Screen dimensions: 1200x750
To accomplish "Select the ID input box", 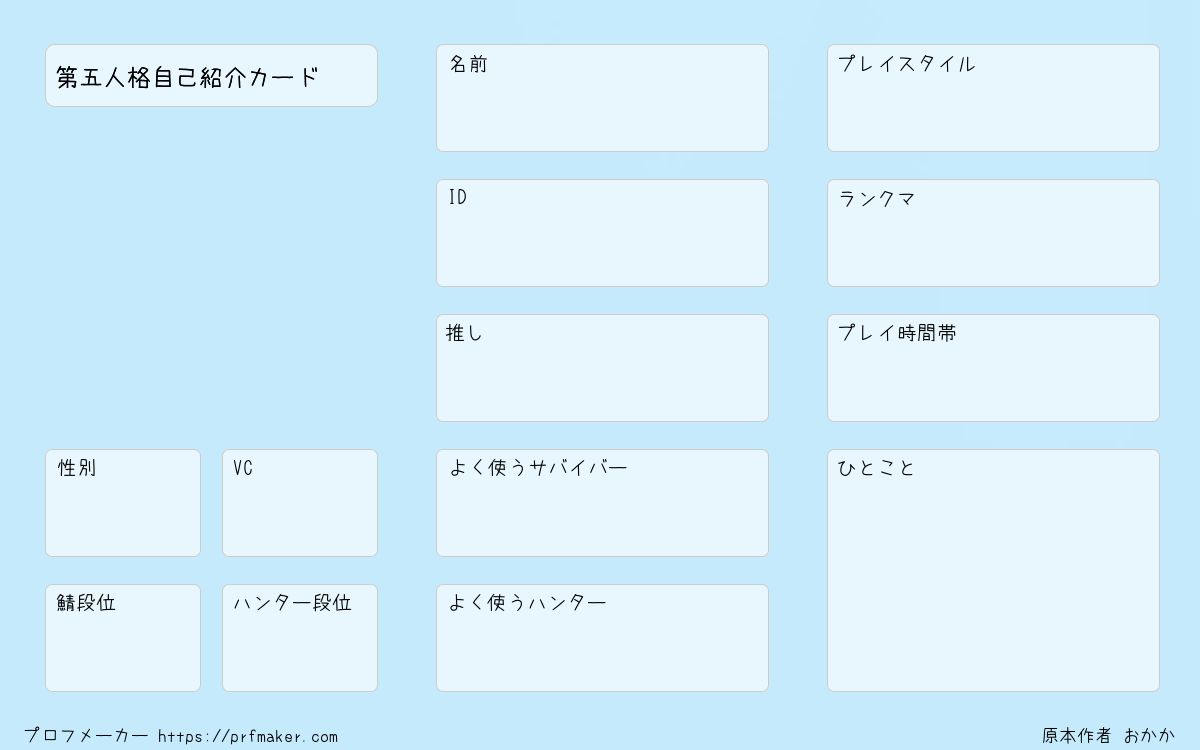I will pos(602,233).
